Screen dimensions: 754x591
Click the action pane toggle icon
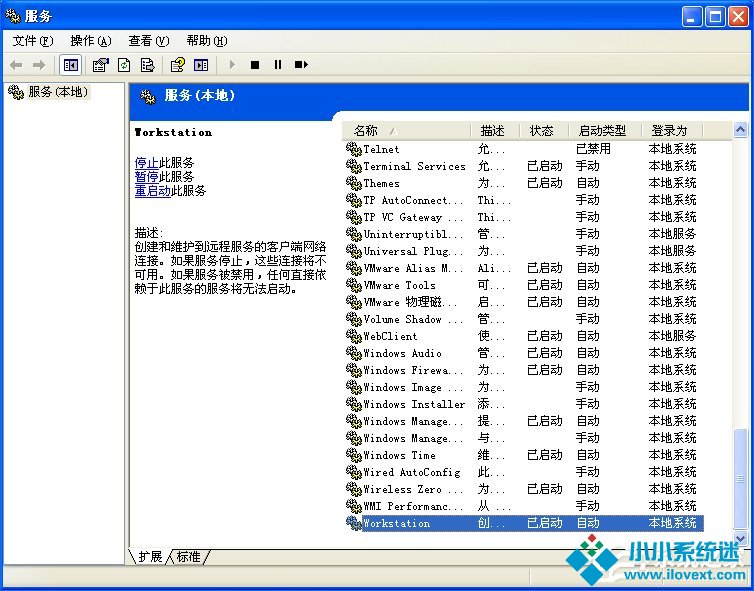201,65
